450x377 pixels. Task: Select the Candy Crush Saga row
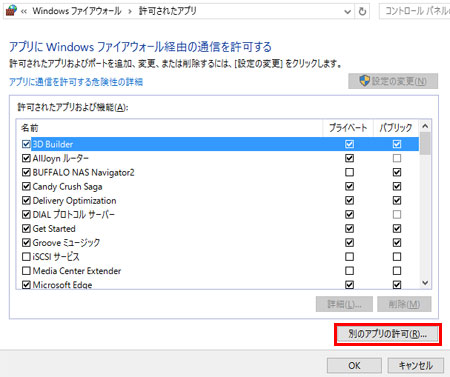tap(217, 186)
